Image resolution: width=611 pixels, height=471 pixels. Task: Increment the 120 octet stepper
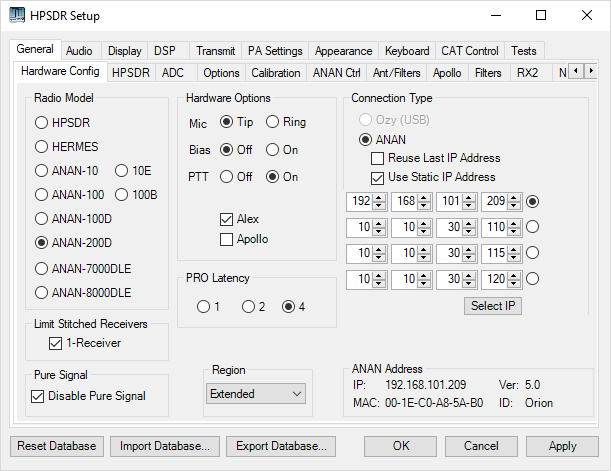coord(514,275)
